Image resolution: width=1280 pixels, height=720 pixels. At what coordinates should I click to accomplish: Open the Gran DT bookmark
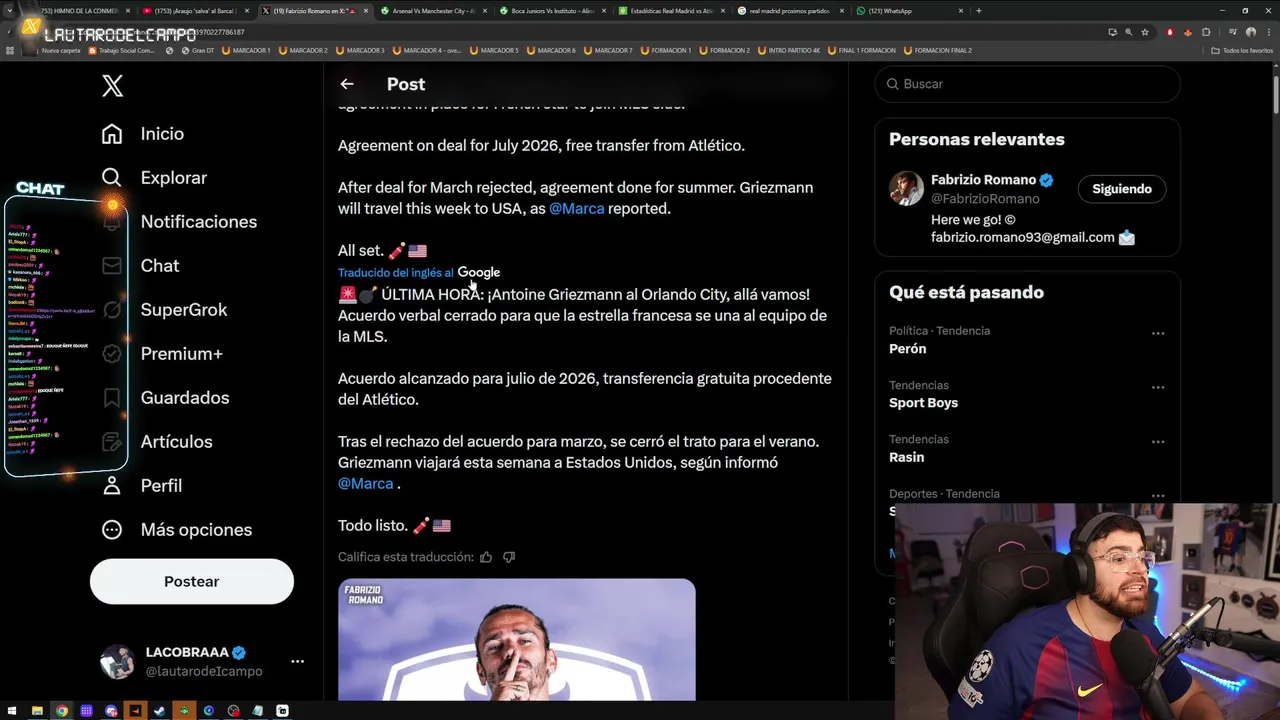pyautogui.click(x=198, y=50)
